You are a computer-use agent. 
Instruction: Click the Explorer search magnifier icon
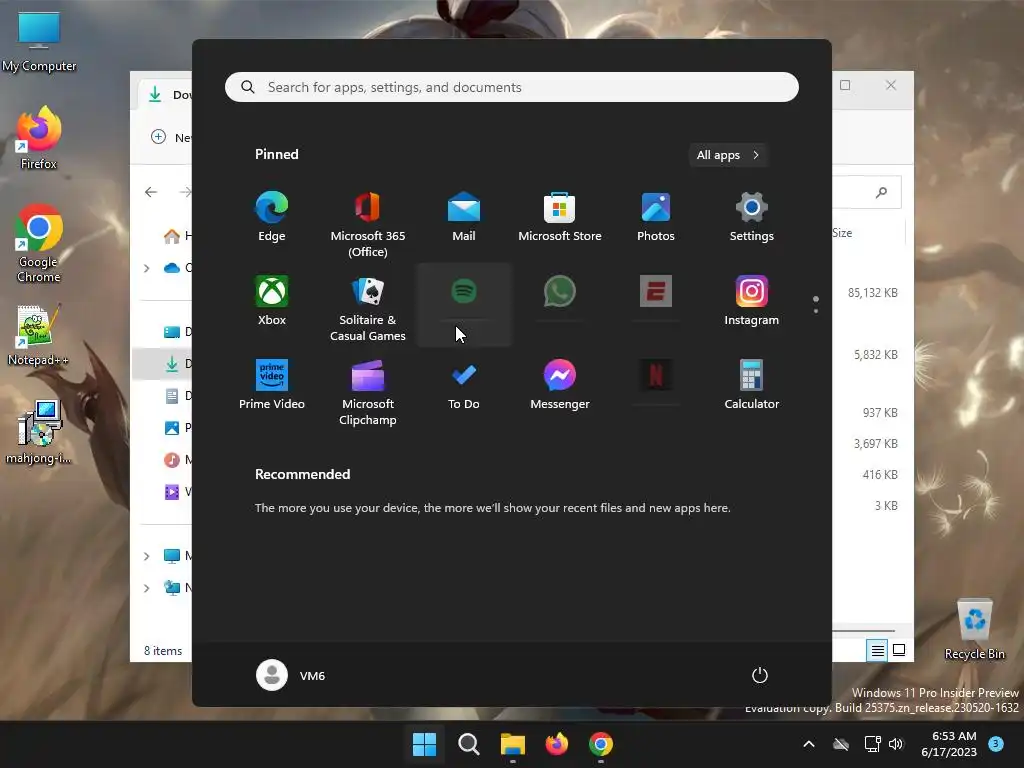[x=882, y=192]
